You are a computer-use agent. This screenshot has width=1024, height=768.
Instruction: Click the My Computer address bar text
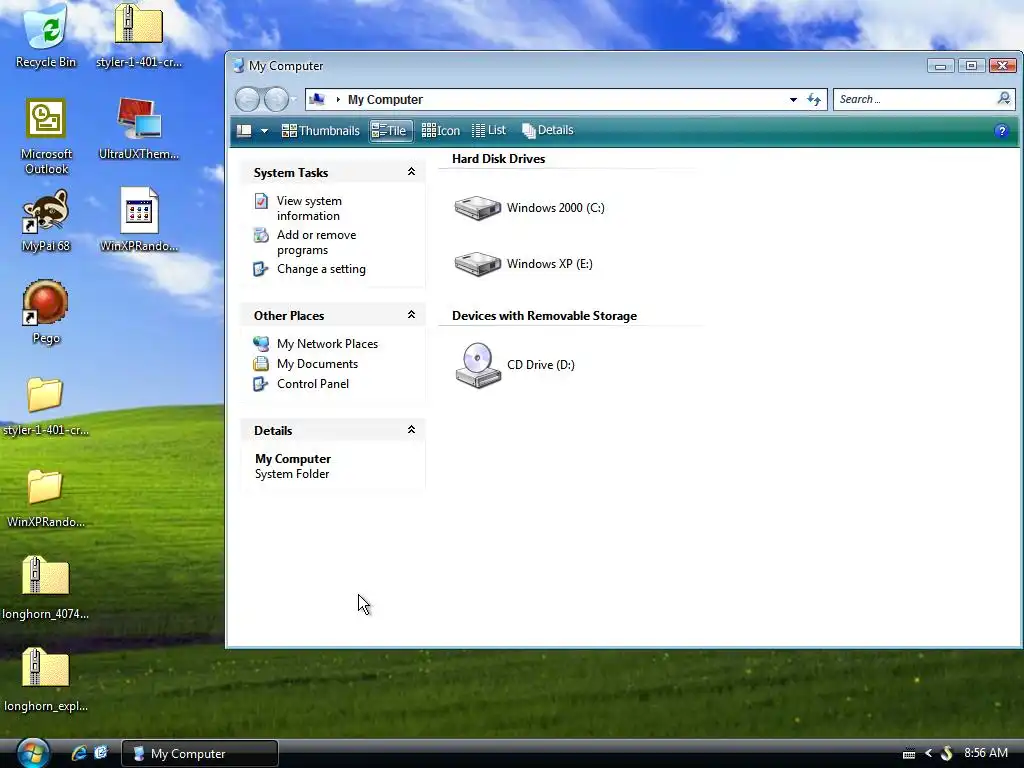385,100
